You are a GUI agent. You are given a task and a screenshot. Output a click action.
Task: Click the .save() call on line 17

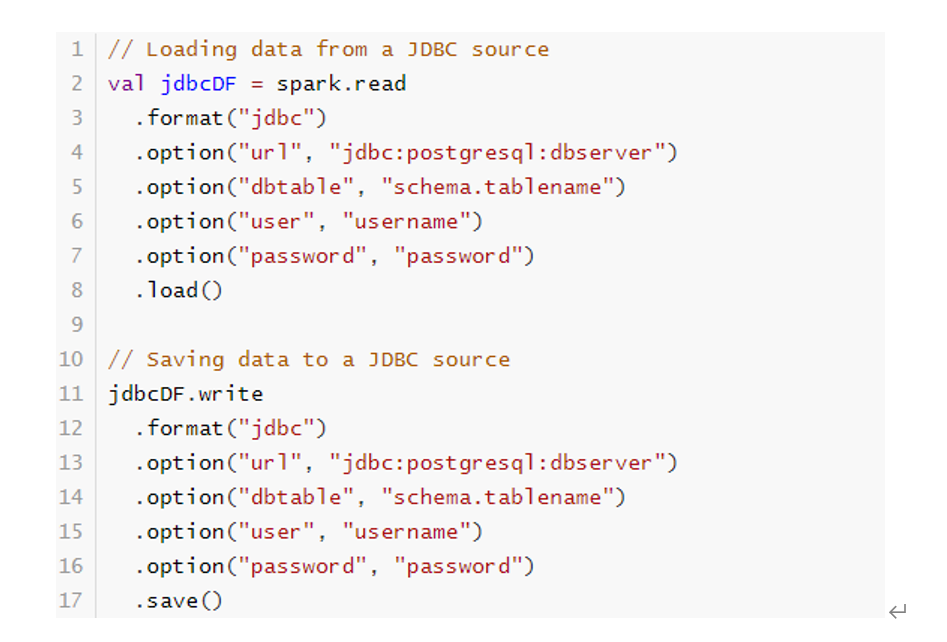pyautogui.click(x=179, y=601)
